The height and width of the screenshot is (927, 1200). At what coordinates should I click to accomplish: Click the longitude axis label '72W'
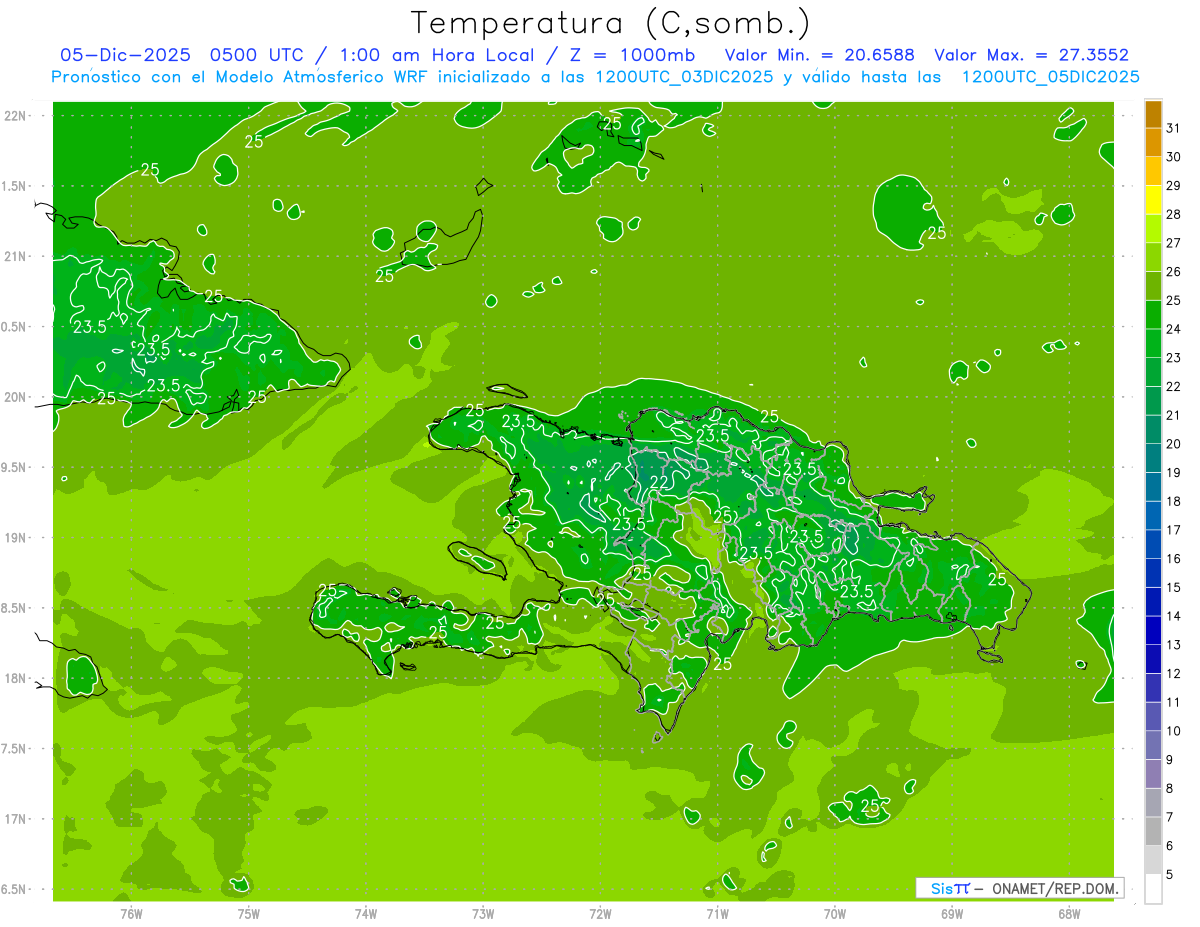(x=600, y=914)
